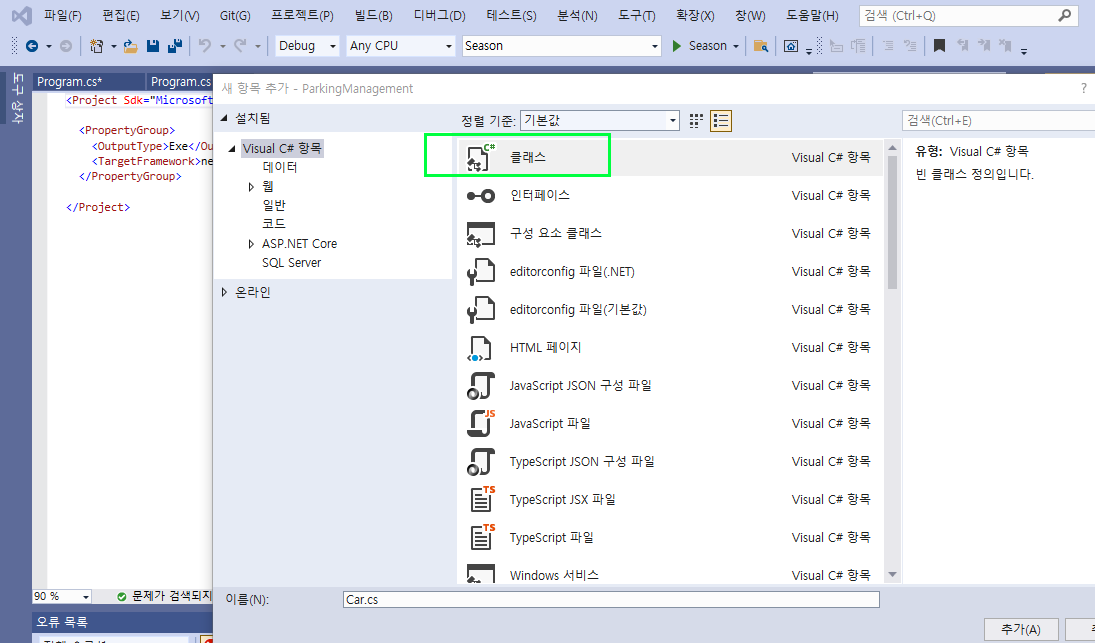Navigate backward with the toolbar back arrow
1095x643 pixels.
[x=32, y=46]
